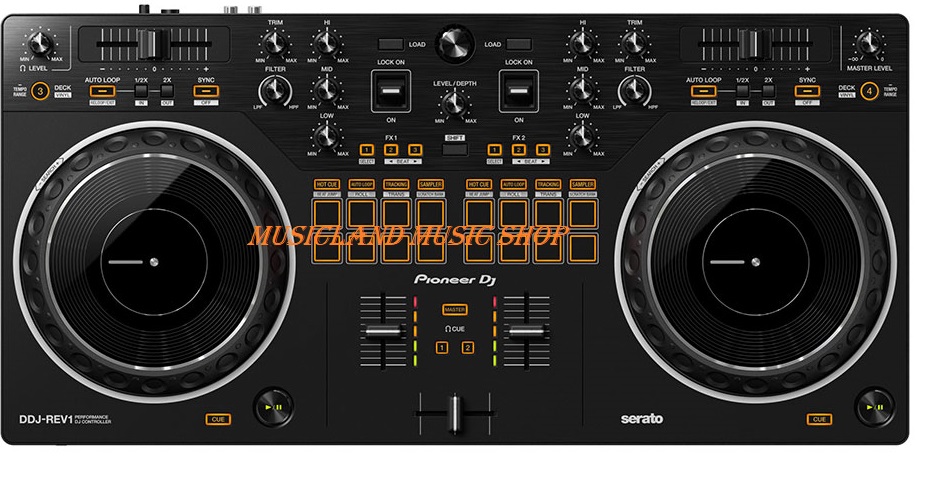Toggle left deck AUTO LOOP button
The width and height of the screenshot is (934, 480).
pyautogui.click(x=102, y=91)
